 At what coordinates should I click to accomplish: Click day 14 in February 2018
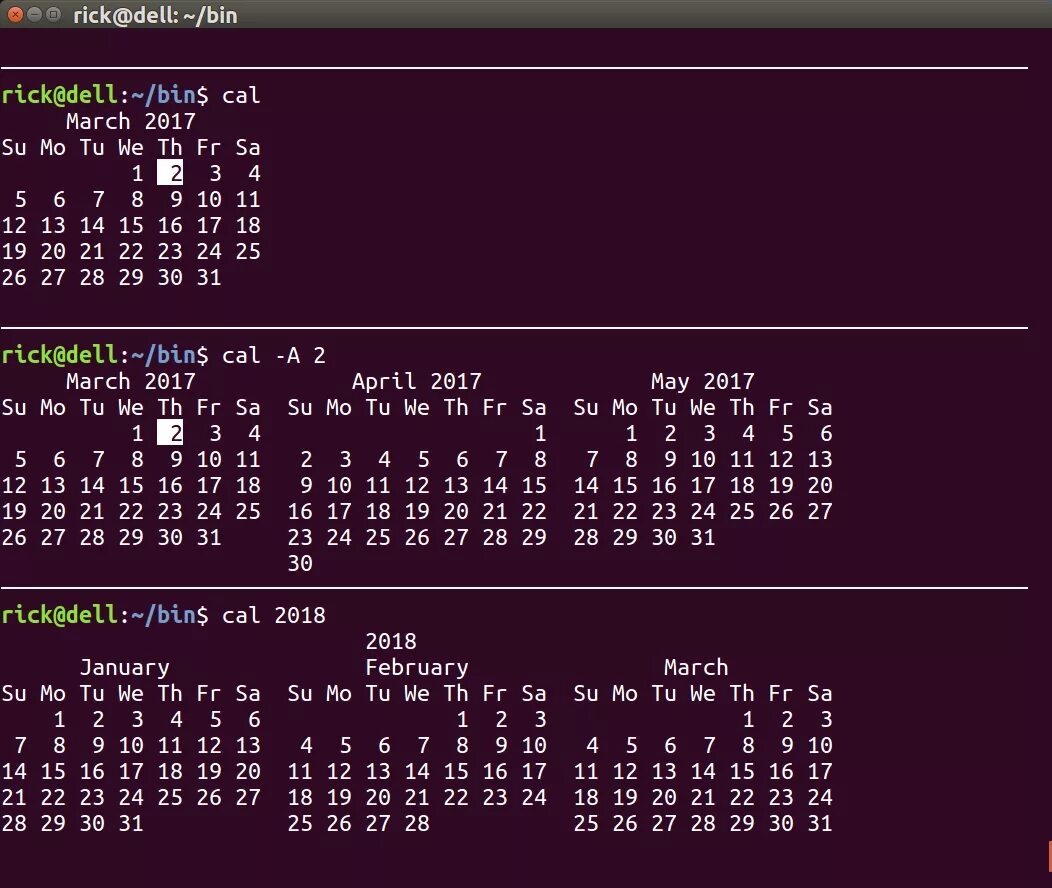click(x=417, y=771)
